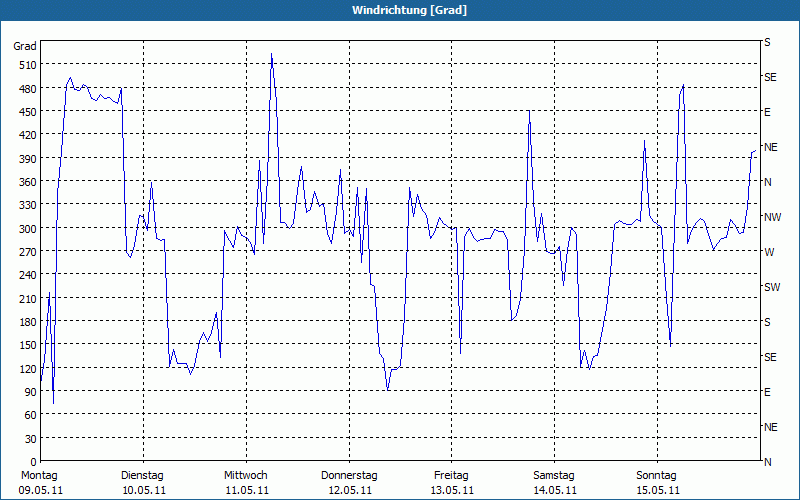Select the "Mittwoch" day label

click(246, 476)
